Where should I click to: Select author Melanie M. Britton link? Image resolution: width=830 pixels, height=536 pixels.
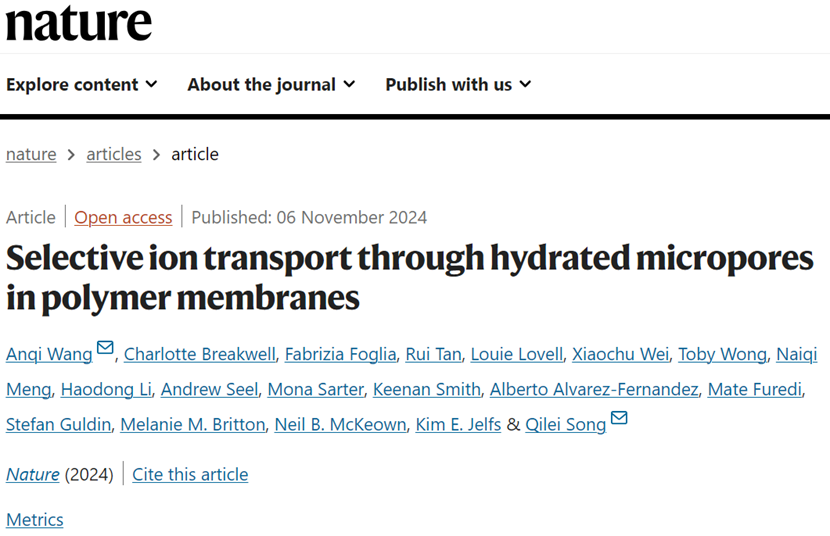[193, 424]
